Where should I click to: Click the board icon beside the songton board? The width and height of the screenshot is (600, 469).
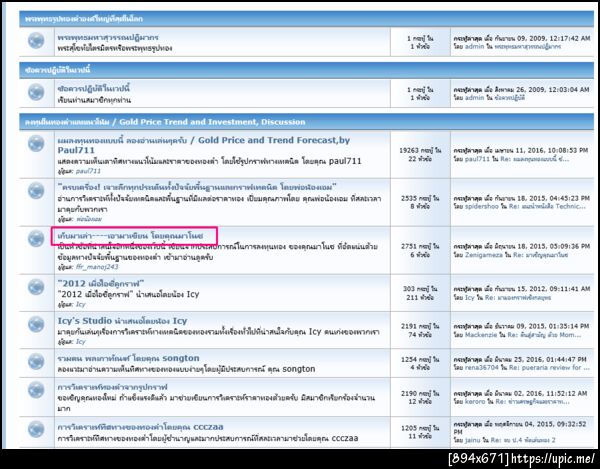pos(36,361)
